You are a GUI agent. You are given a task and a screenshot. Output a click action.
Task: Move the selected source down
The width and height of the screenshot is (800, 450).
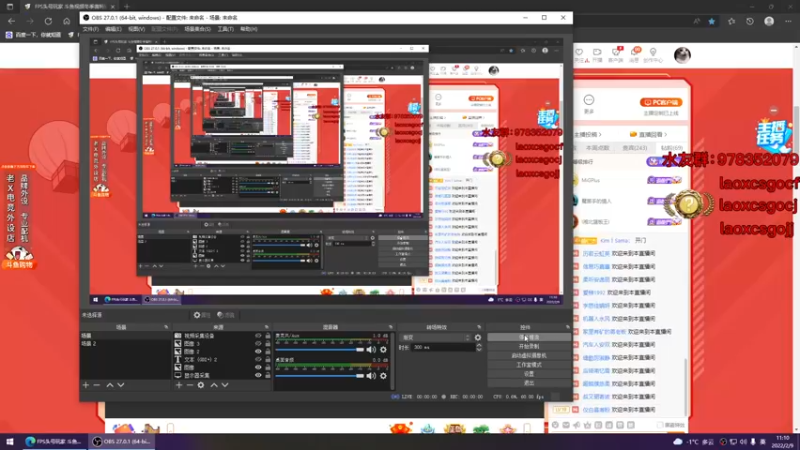click(x=225, y=385)
